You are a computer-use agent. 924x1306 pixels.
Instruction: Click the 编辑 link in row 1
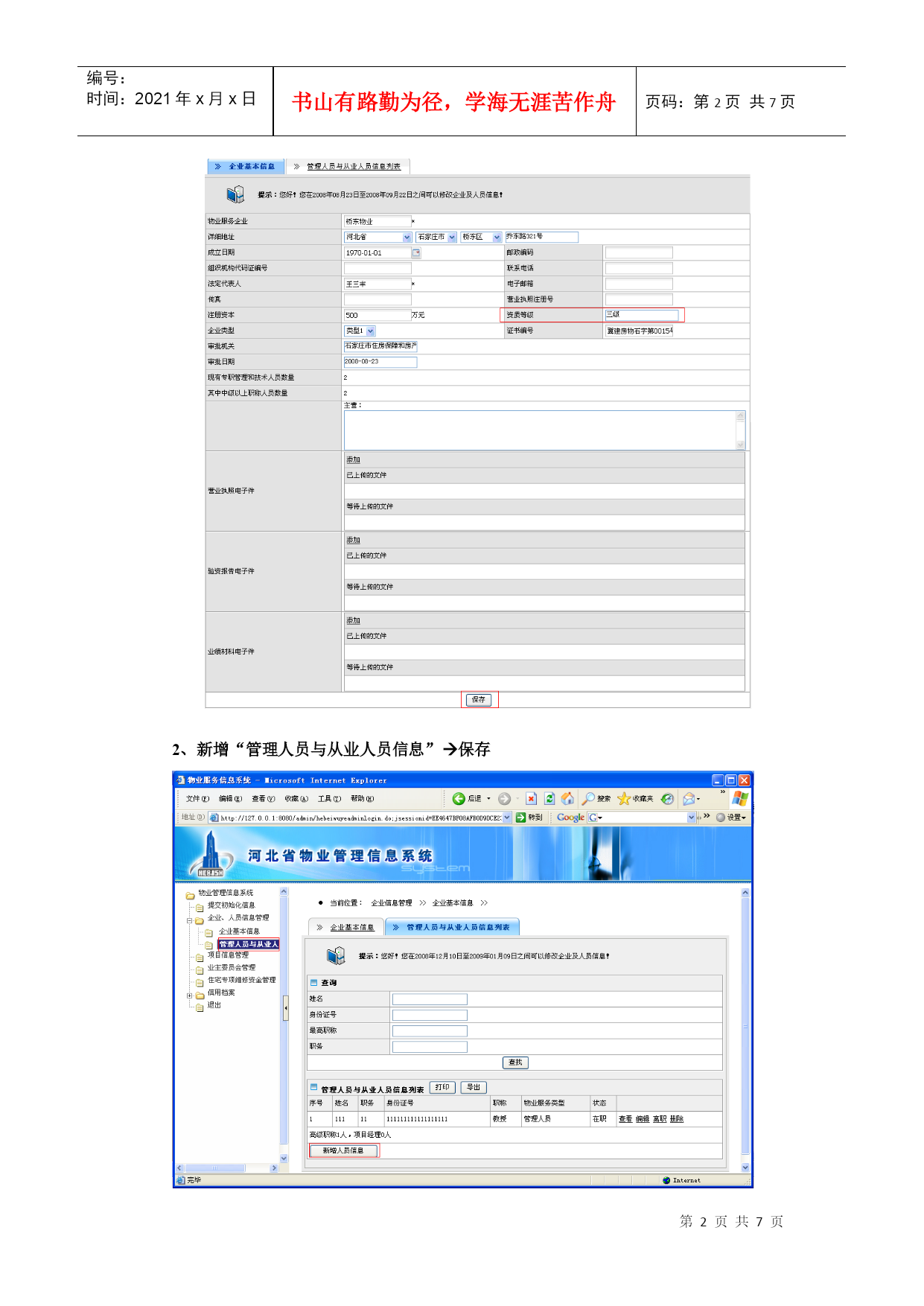coord(643,1119)
